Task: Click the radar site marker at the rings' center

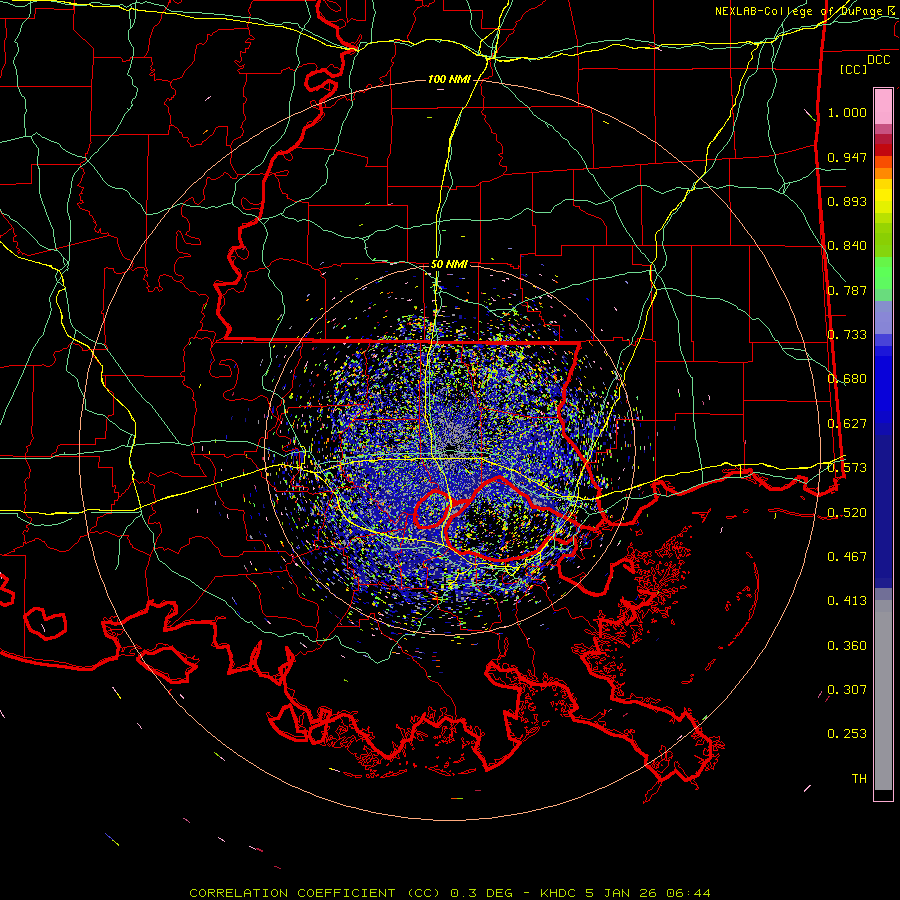Action: pyautogui.click(x=451, y=449)
